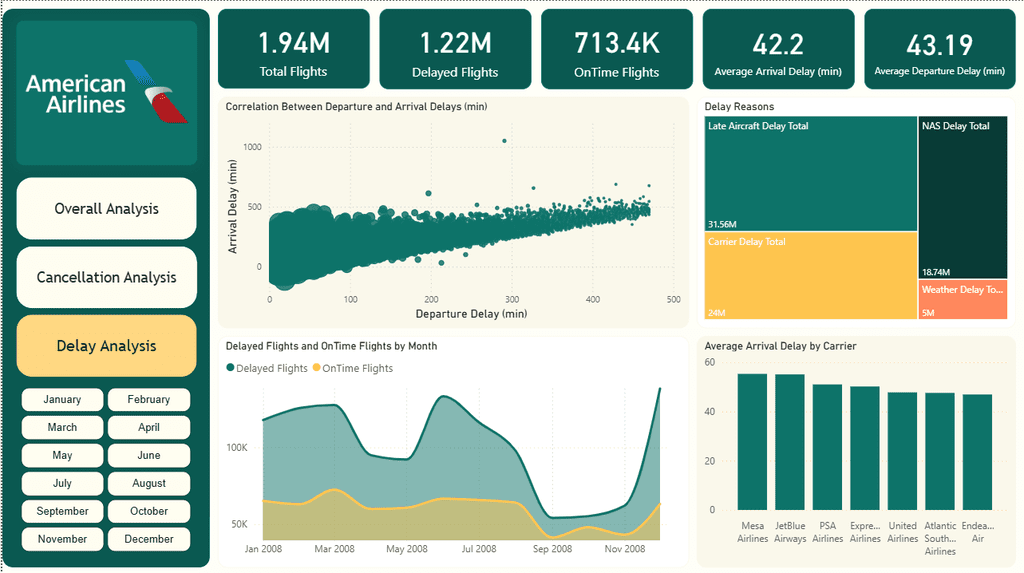This screenshot has height=573, width=1024.
Task: Filter by February
Action: coord(149,399)
